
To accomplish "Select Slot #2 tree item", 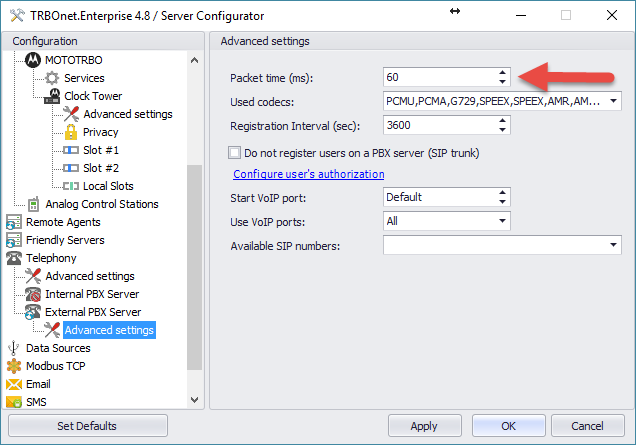I will click(x=101, y=168).
